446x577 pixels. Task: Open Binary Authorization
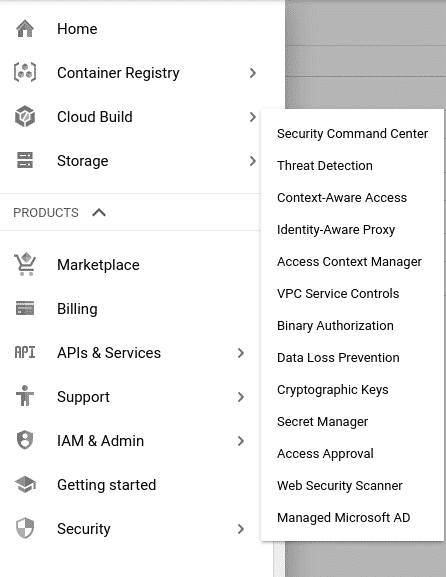click(x=335, y=326)
